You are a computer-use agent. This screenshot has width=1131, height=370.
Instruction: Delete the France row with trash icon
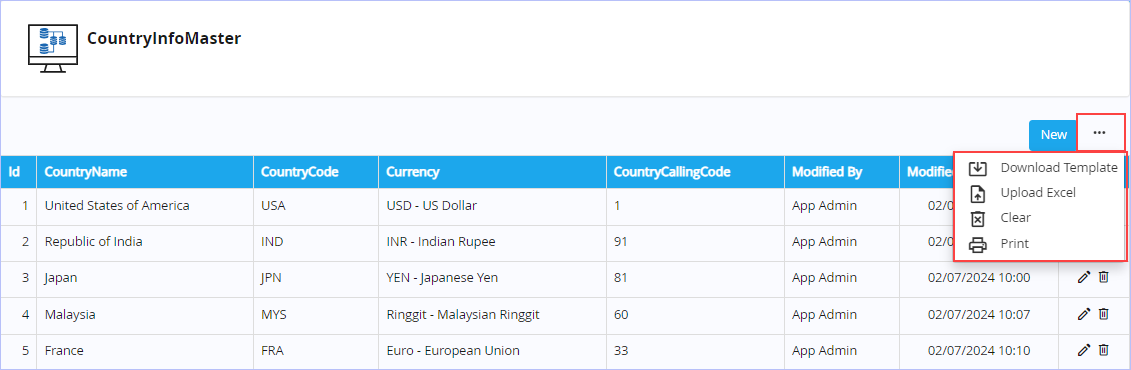(1103, 350)
